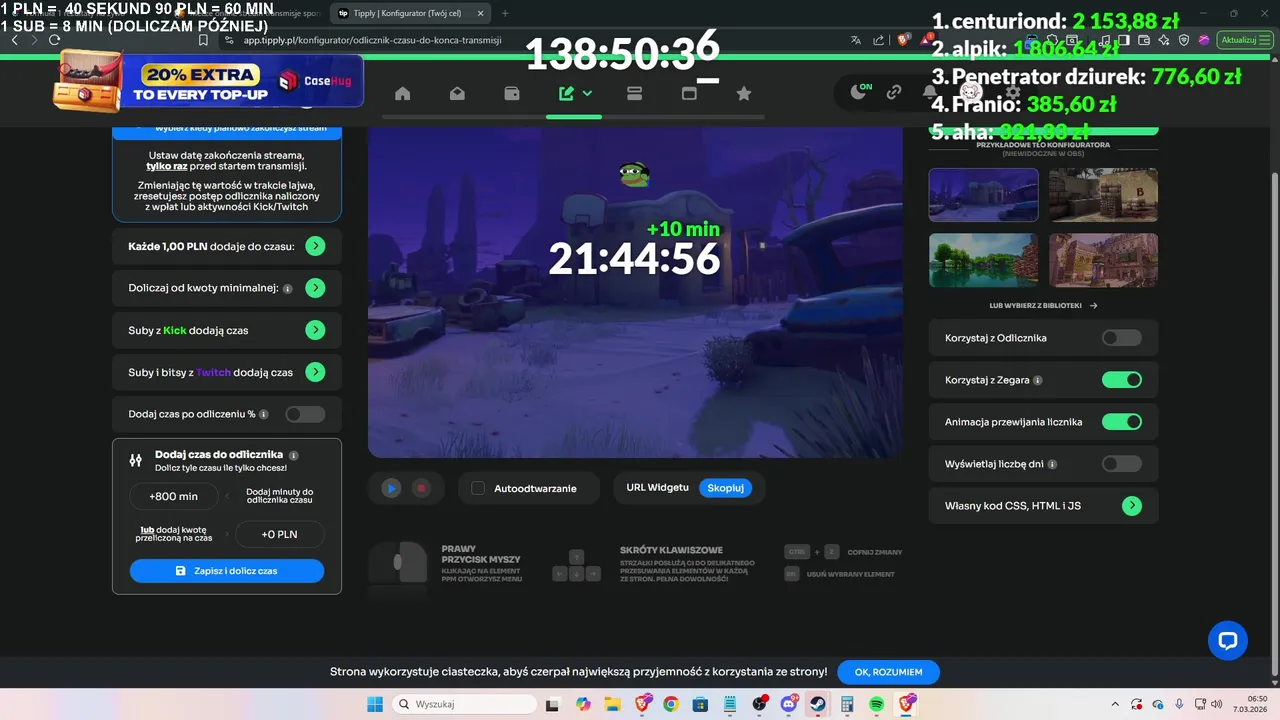Disable Korzystaj z Zegara switch

coord(1121,380)
